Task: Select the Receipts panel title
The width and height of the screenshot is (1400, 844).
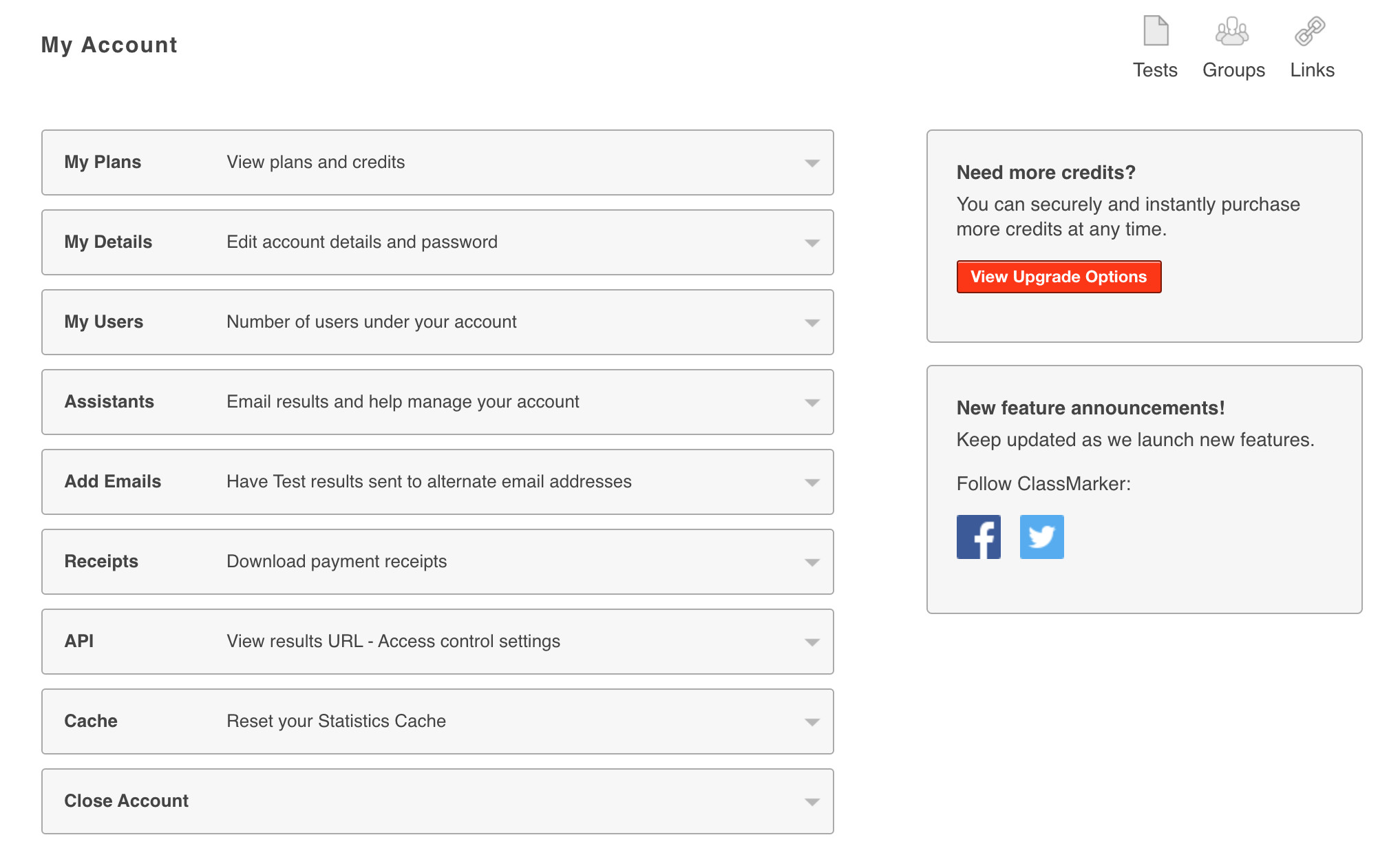Action: (x=101, y=561)
